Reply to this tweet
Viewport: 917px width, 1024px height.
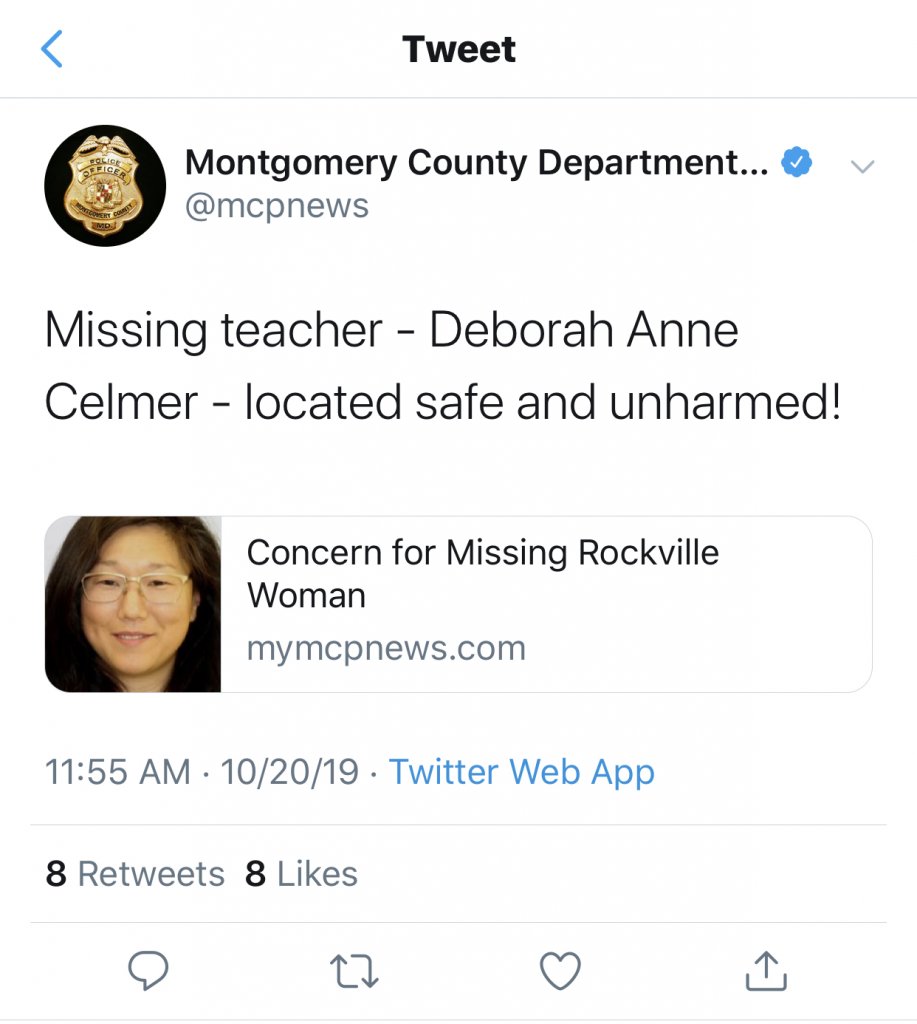click(x=148, y=969)
